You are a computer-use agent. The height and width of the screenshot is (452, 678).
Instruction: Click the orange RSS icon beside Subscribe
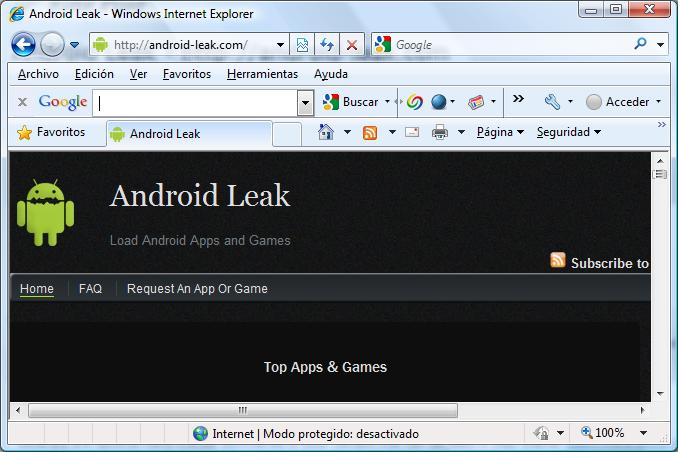pyautogui.click(x=557, y=260)
